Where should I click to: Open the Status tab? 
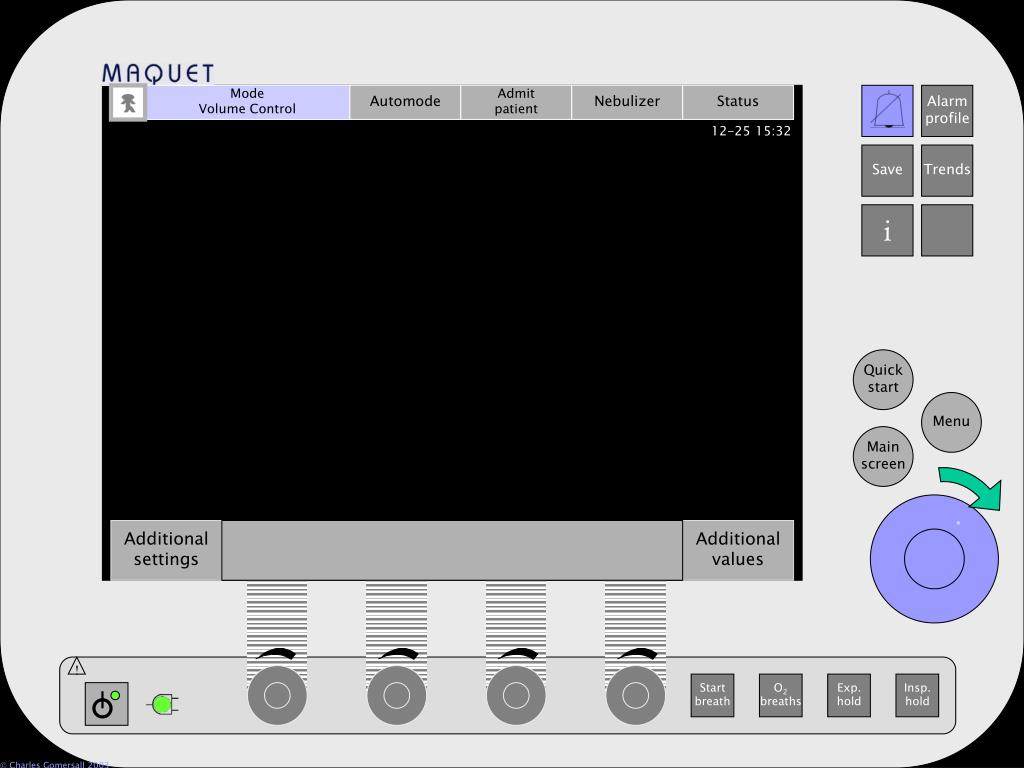738,102
